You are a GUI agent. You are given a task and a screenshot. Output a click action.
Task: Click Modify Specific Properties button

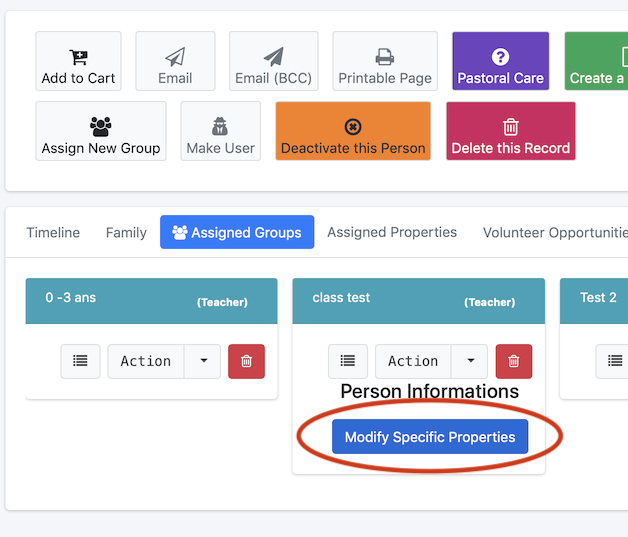coord(430,437)
